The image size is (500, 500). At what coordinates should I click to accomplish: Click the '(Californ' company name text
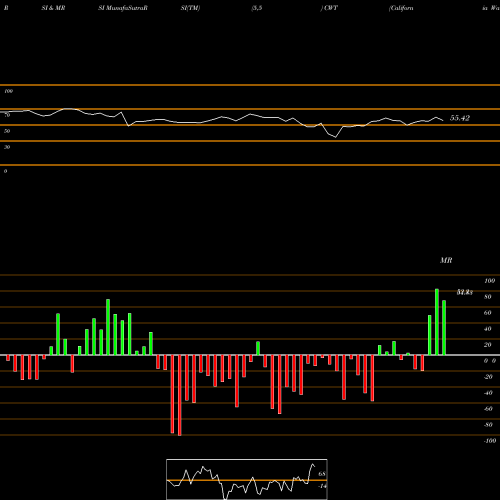401,8
